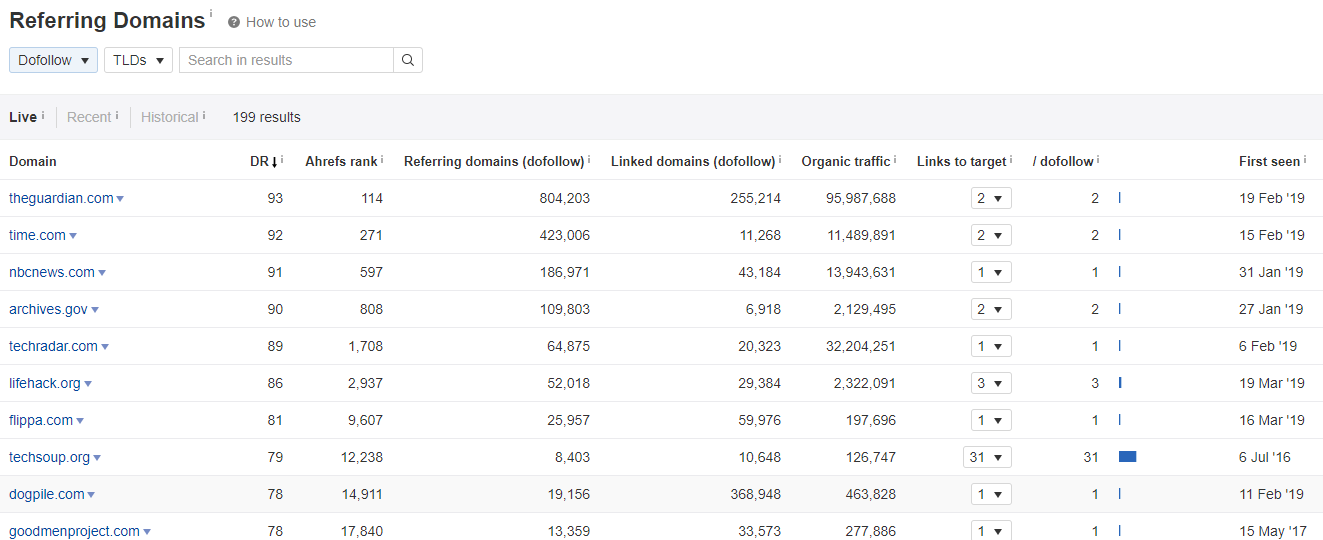Sort by Organic traffic column header
This screenshot has height=540, width=1323.
[845, 161]
